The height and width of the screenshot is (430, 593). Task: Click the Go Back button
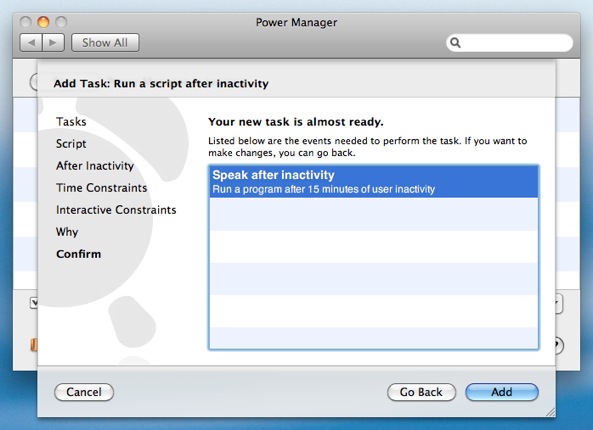(x=421, y=392)
